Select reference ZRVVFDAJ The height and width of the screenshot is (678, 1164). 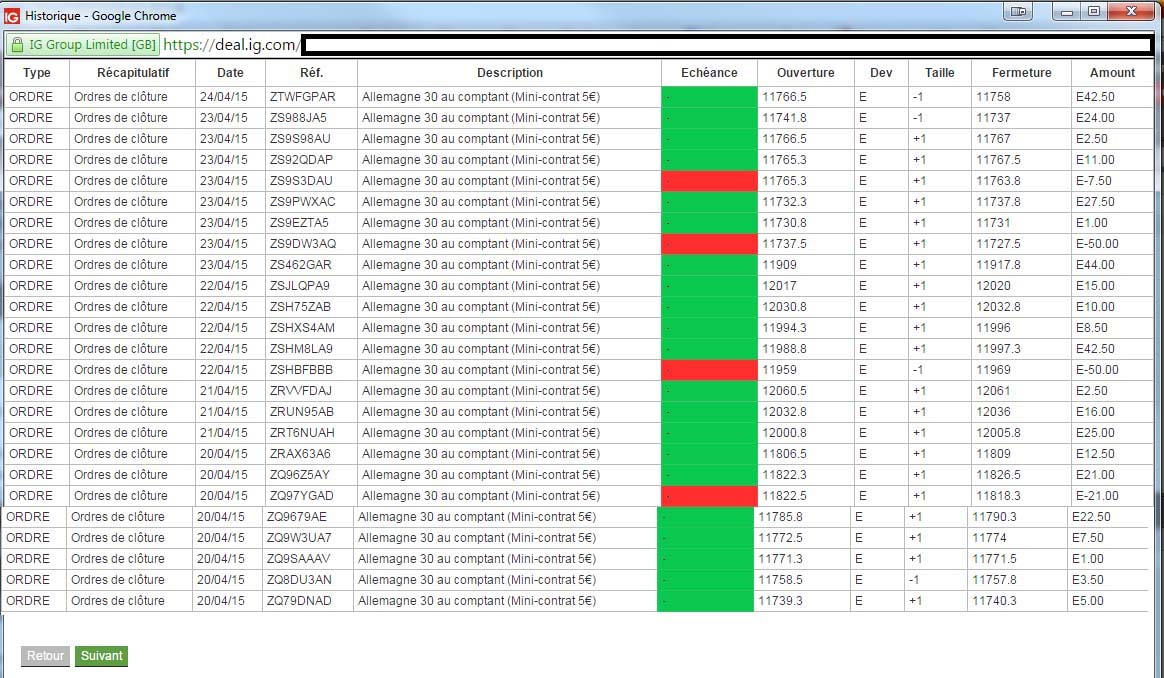[301, 391]
